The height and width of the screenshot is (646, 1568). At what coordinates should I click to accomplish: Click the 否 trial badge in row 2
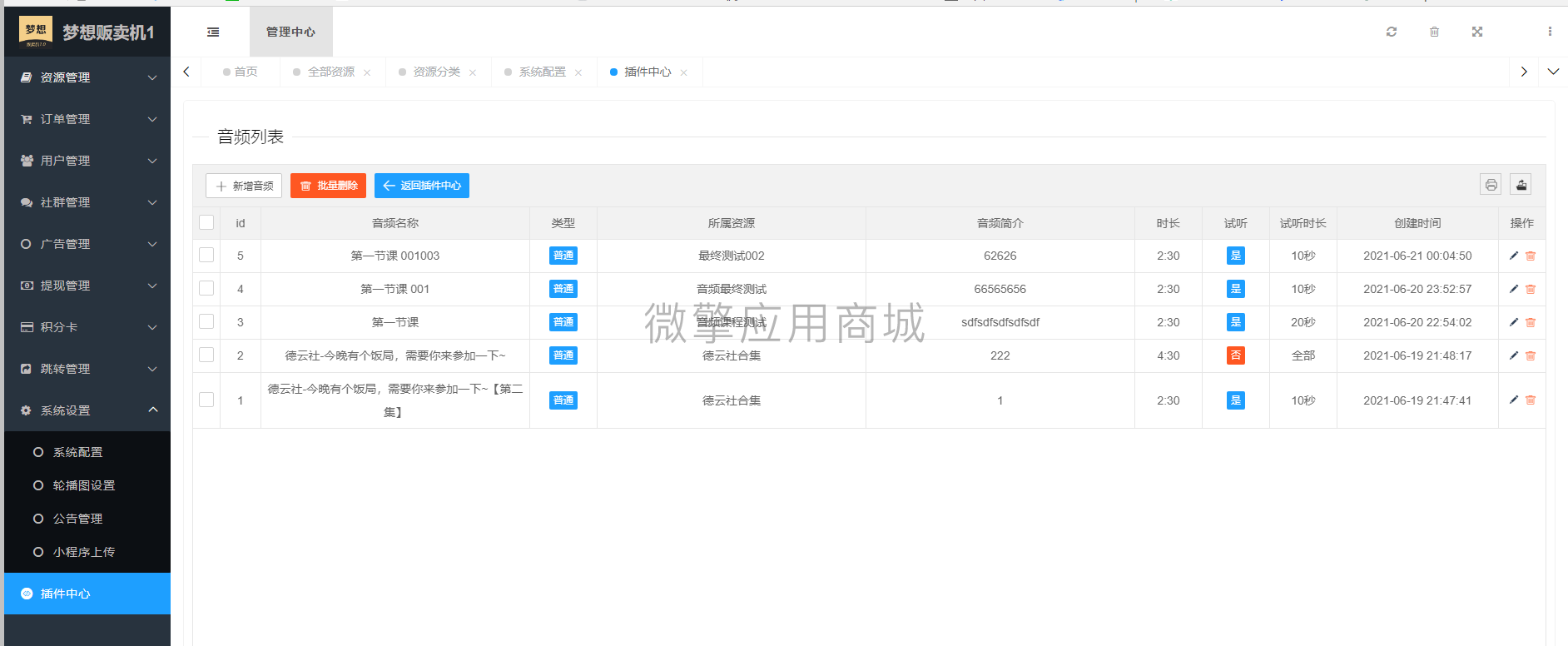click(1236, 355)
